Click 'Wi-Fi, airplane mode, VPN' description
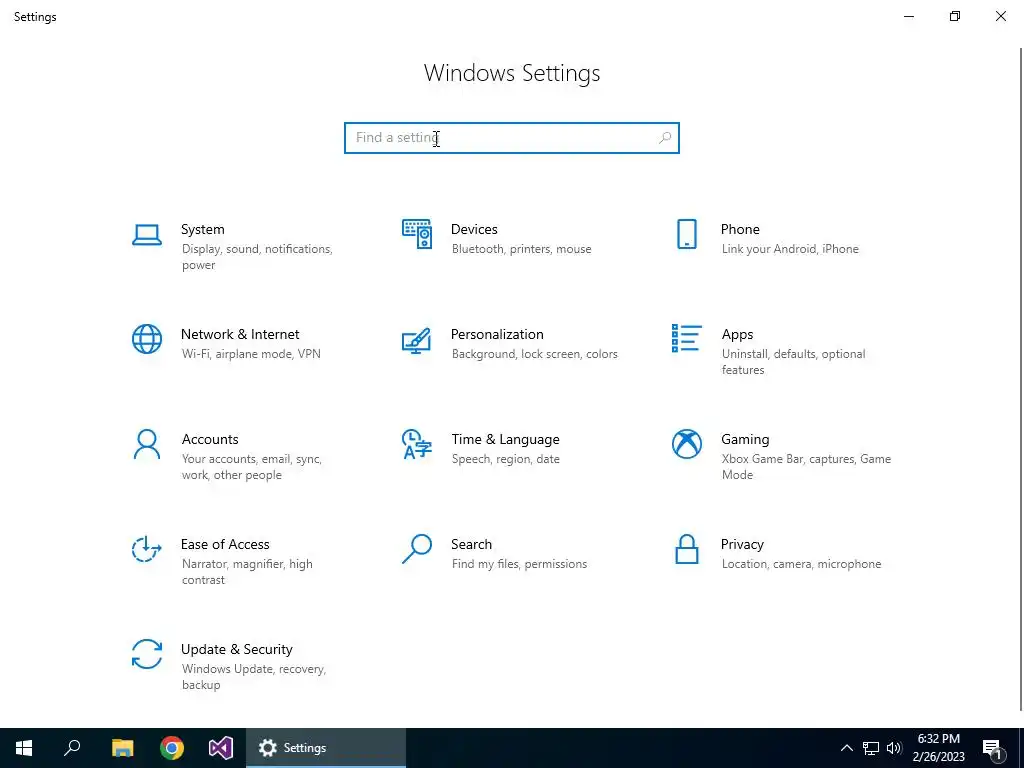Screen dimensions: 1024x768 [x=251, y=354]
